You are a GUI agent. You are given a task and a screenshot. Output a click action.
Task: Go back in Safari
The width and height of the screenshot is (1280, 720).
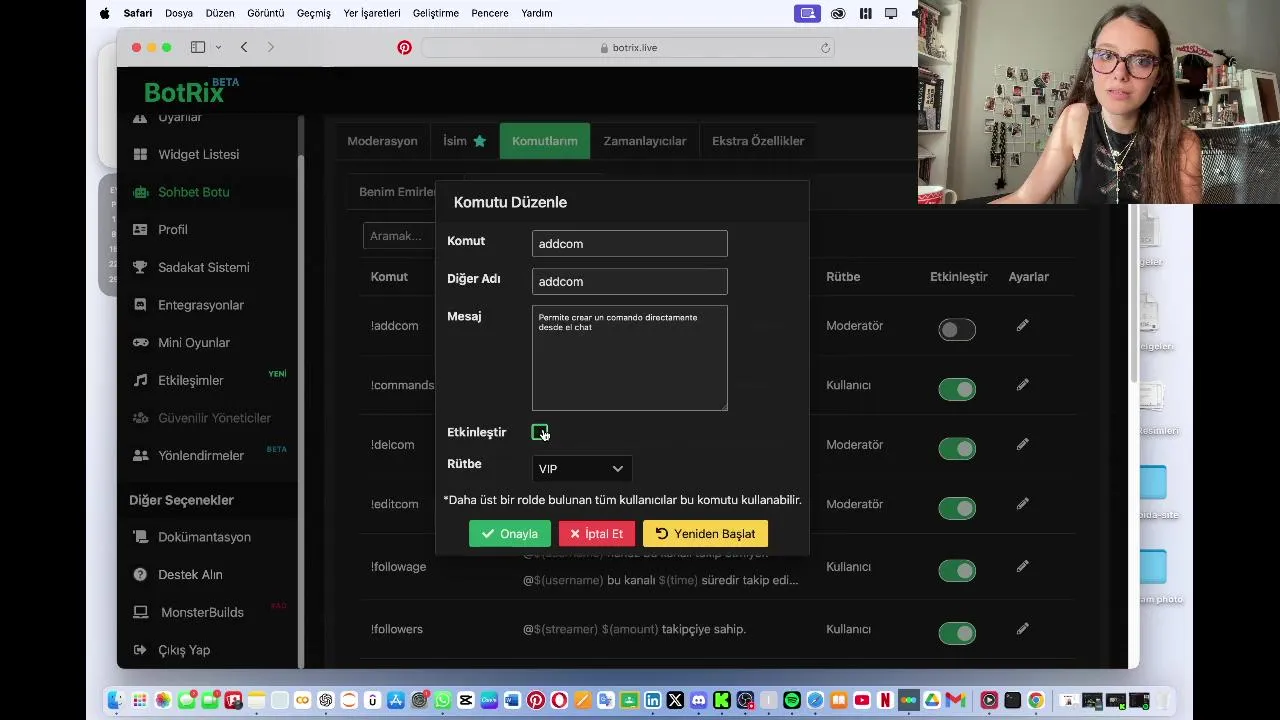244,47
